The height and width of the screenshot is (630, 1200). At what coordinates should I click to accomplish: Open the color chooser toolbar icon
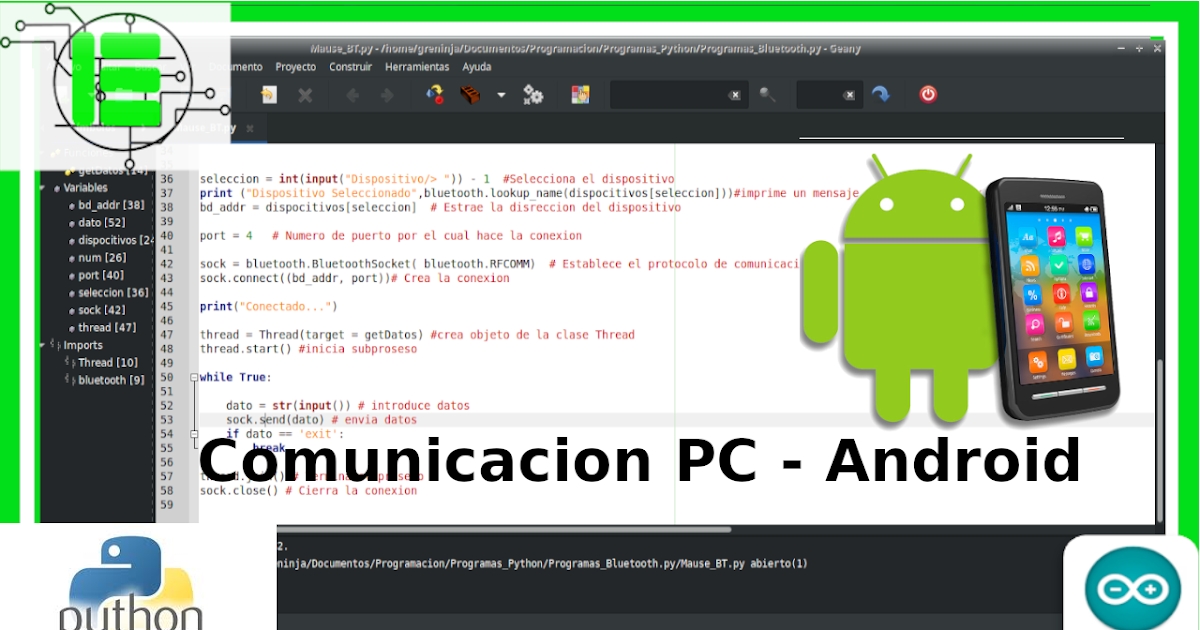pos(581,95)
